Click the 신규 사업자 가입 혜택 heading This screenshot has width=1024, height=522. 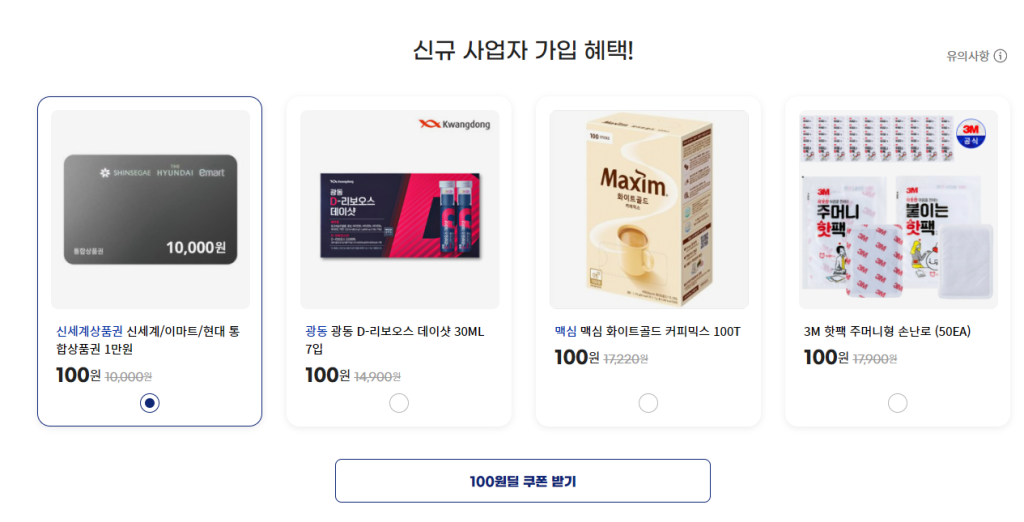(522, 50)
